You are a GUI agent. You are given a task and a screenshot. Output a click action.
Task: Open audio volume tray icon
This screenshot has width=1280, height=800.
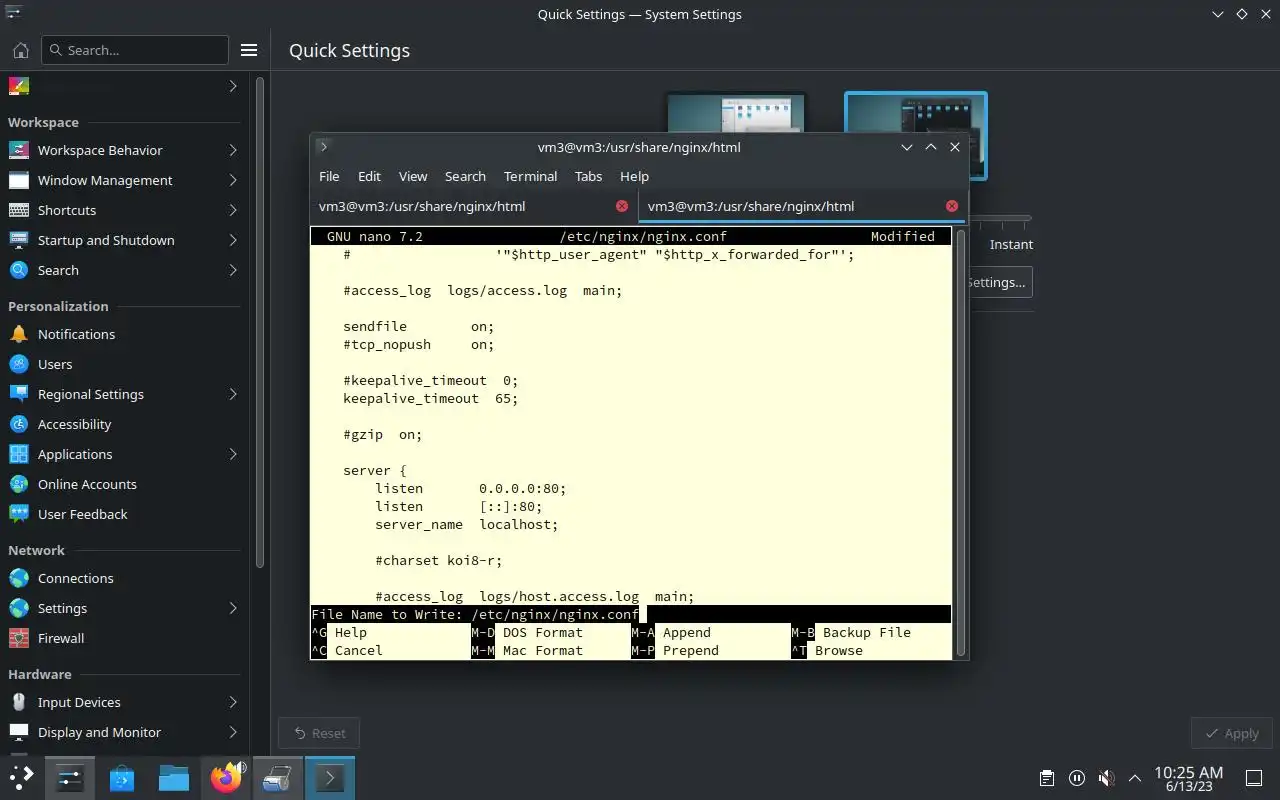[x=1106, y=778]
